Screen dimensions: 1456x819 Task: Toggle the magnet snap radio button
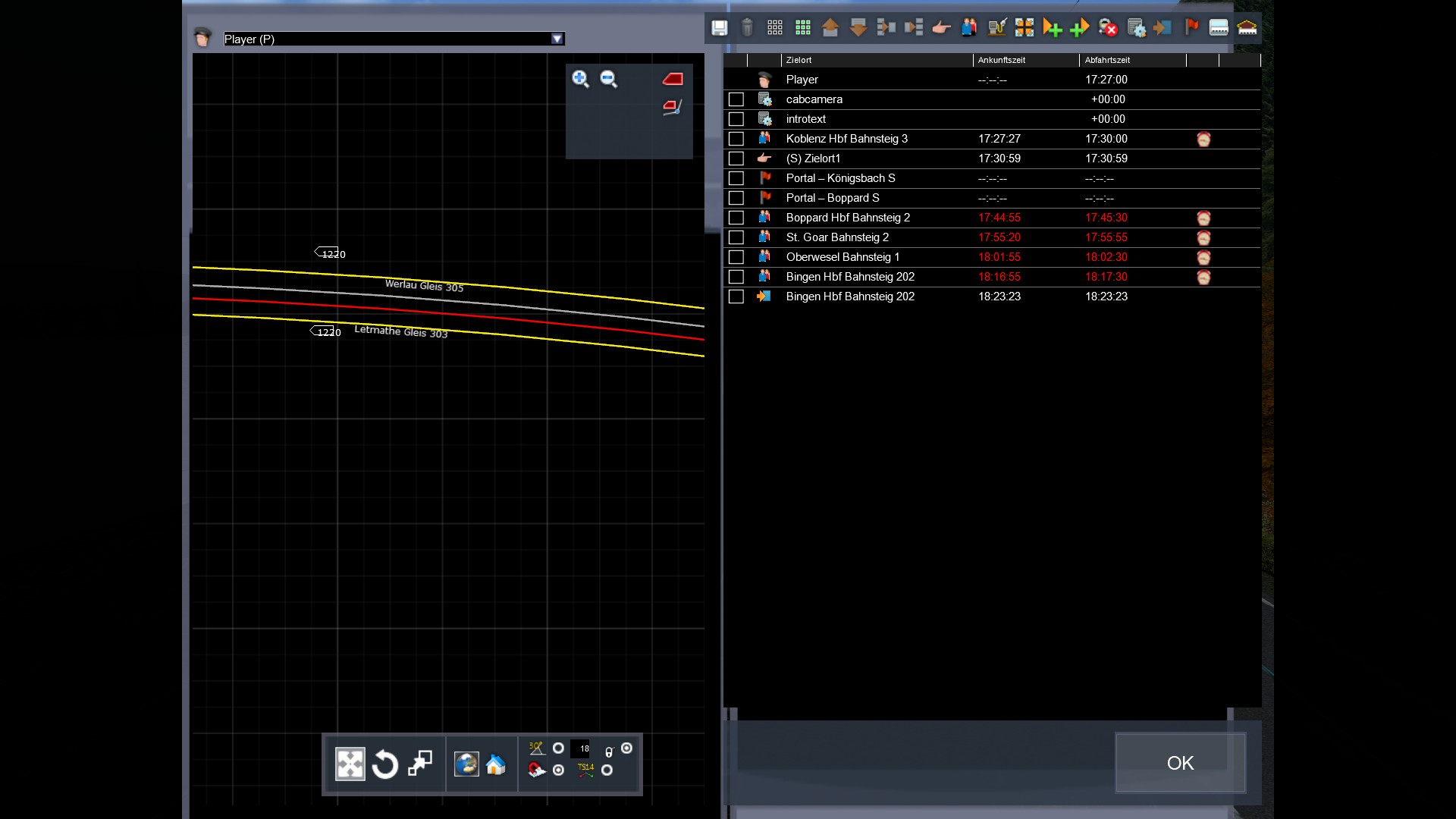coord(559,770)
